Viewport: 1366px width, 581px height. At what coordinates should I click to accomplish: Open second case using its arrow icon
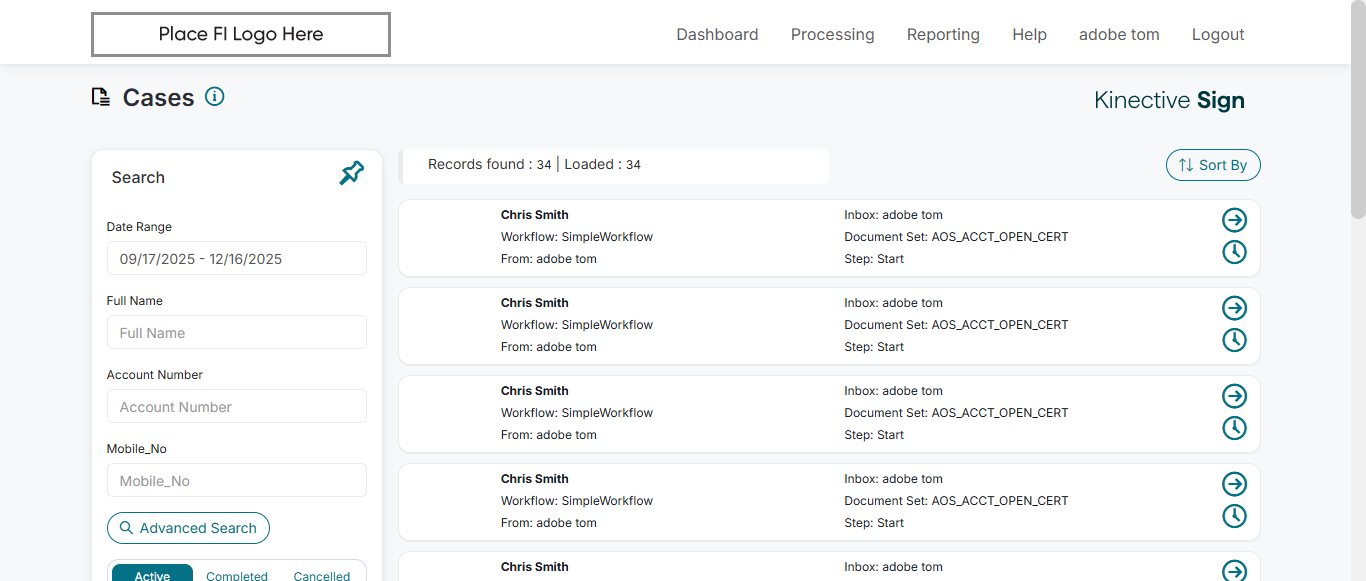coord(1234,308)
